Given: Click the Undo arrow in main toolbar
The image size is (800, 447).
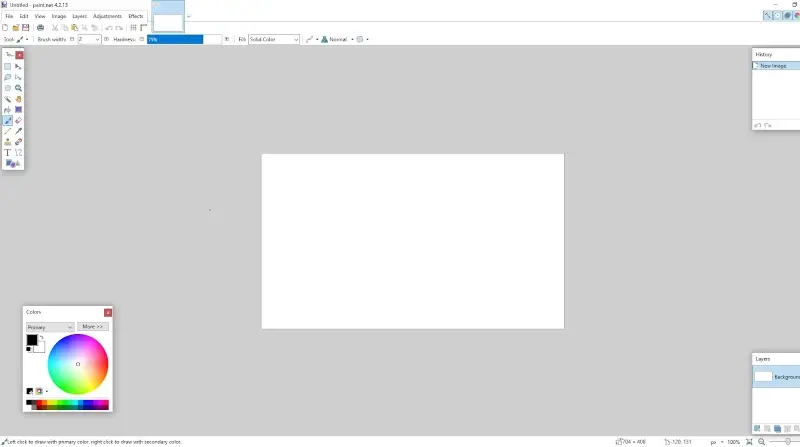Looking at the screenshot, I should (x=109, y=28).
